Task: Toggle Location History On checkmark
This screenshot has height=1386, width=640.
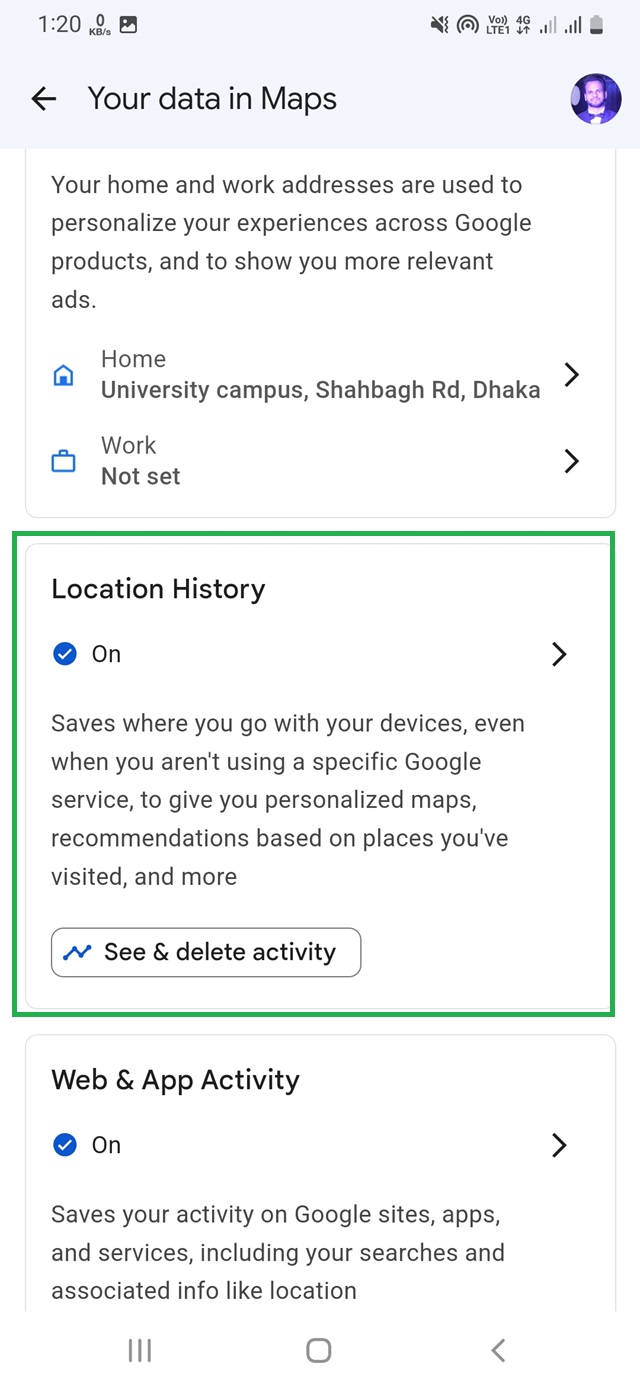Action: pyautogui.click(x=64, y=654)
